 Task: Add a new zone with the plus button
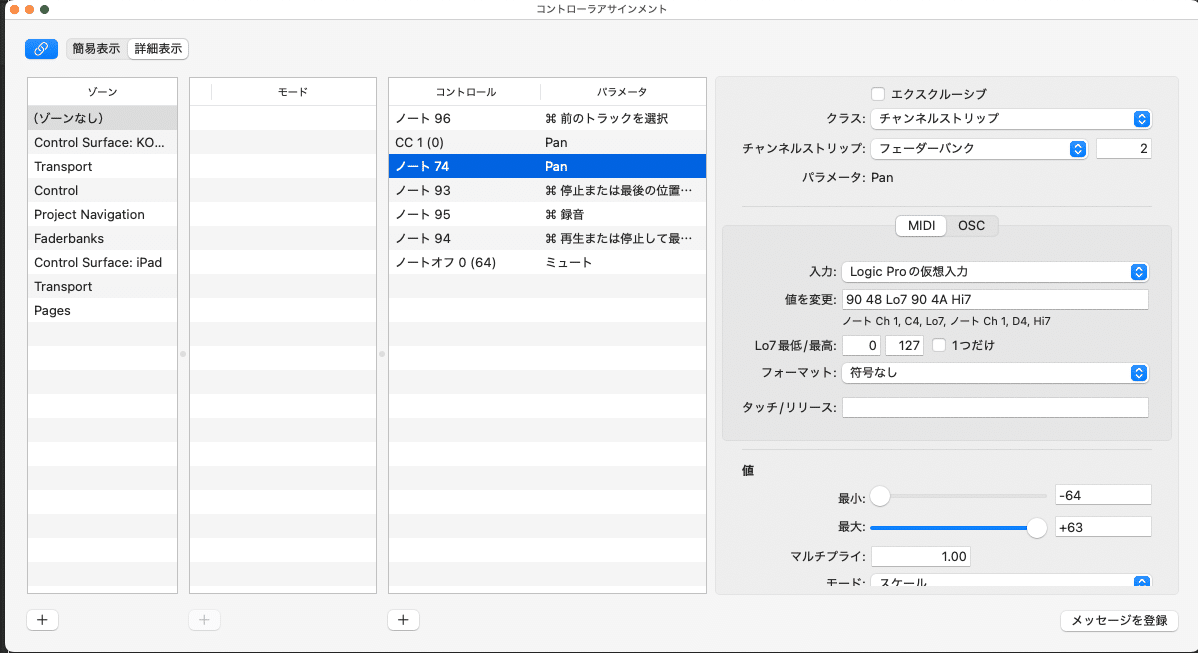click(x=42, y=620)
